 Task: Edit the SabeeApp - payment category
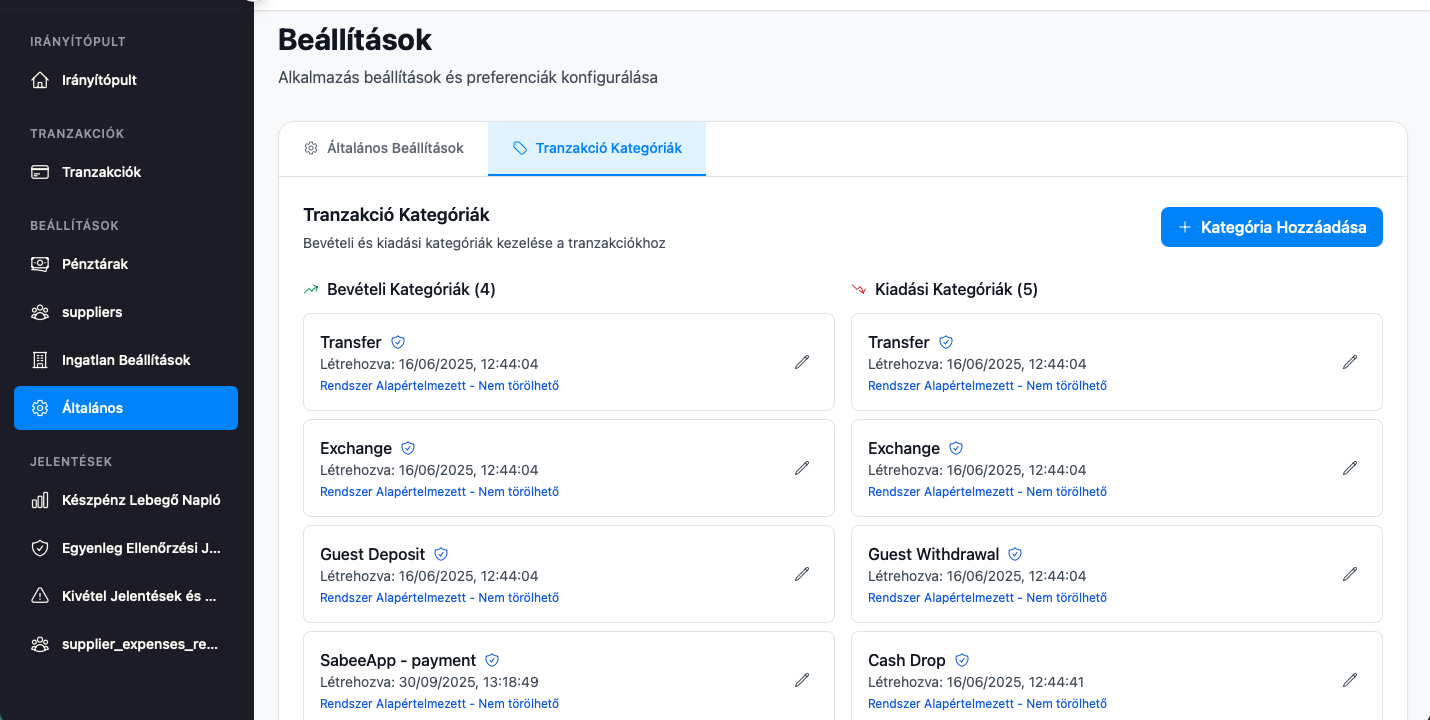pyautogui.click(x=801, y=680)
